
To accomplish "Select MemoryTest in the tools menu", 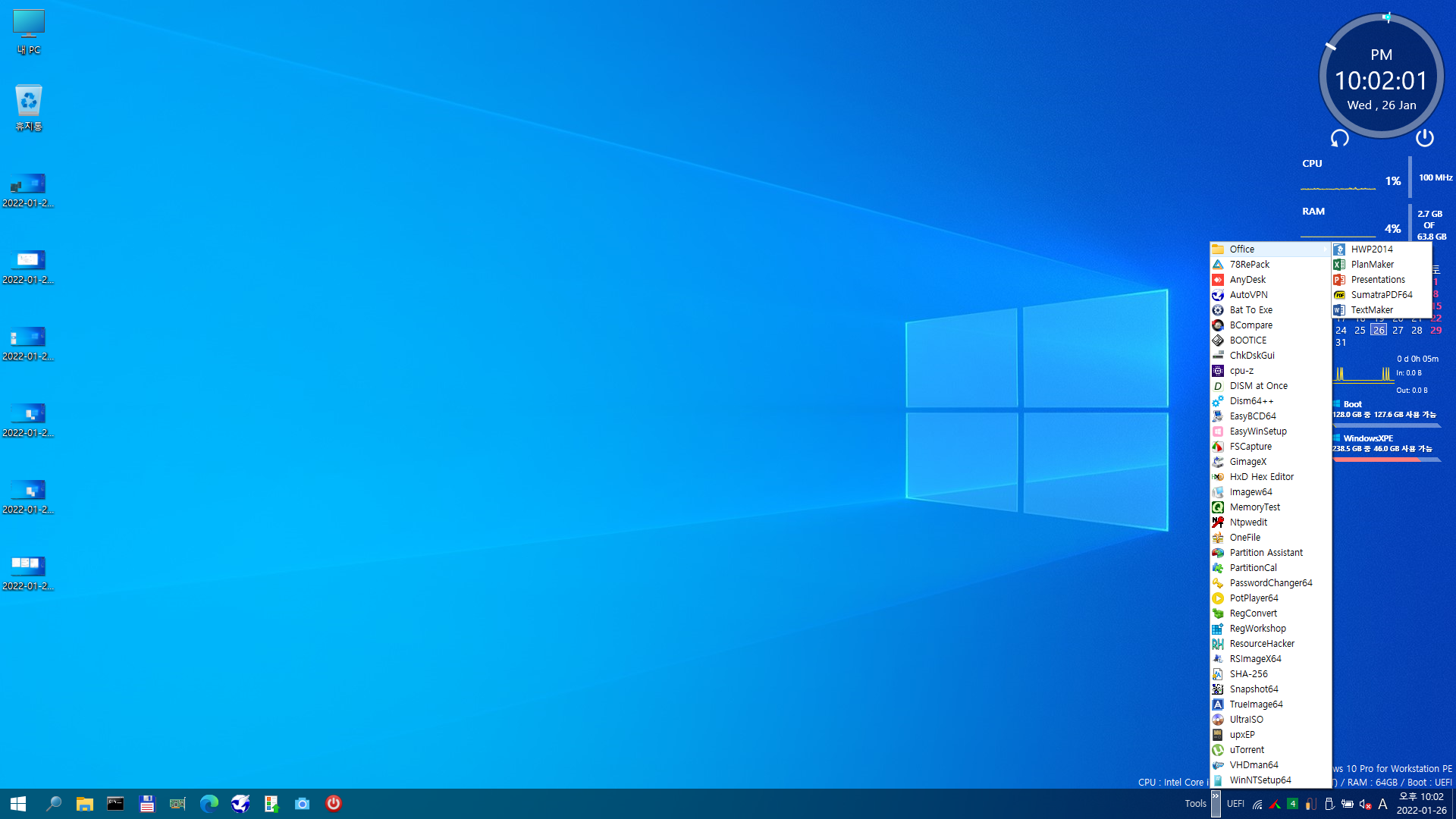I will (x=1270, y=507).
